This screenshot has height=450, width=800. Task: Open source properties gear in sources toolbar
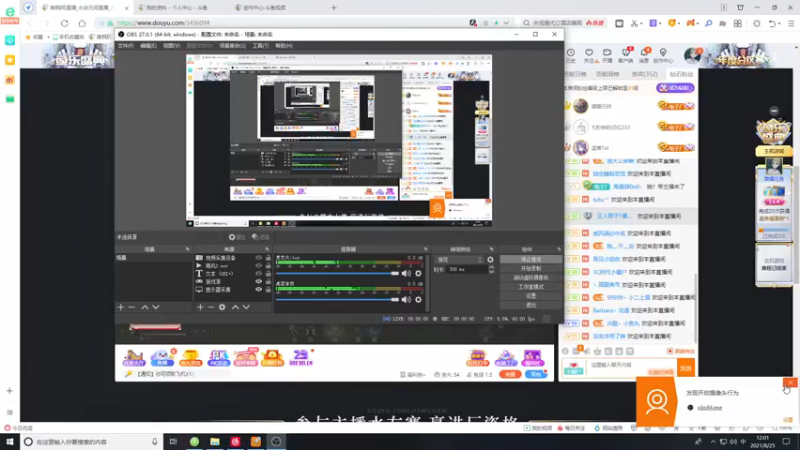coord(222,307)
